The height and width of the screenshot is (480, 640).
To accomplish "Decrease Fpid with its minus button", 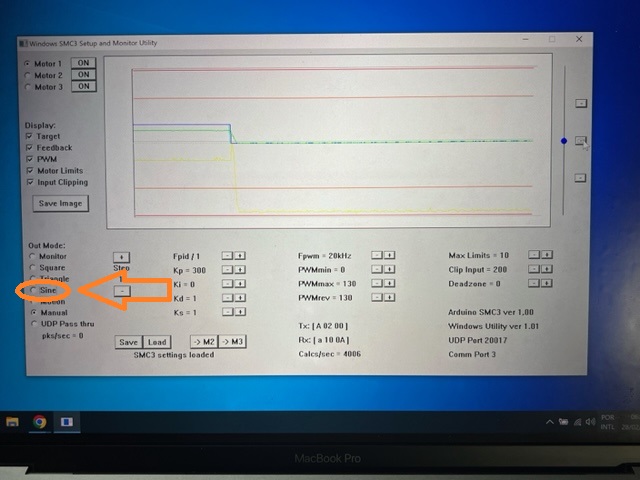I will (227, 256).
